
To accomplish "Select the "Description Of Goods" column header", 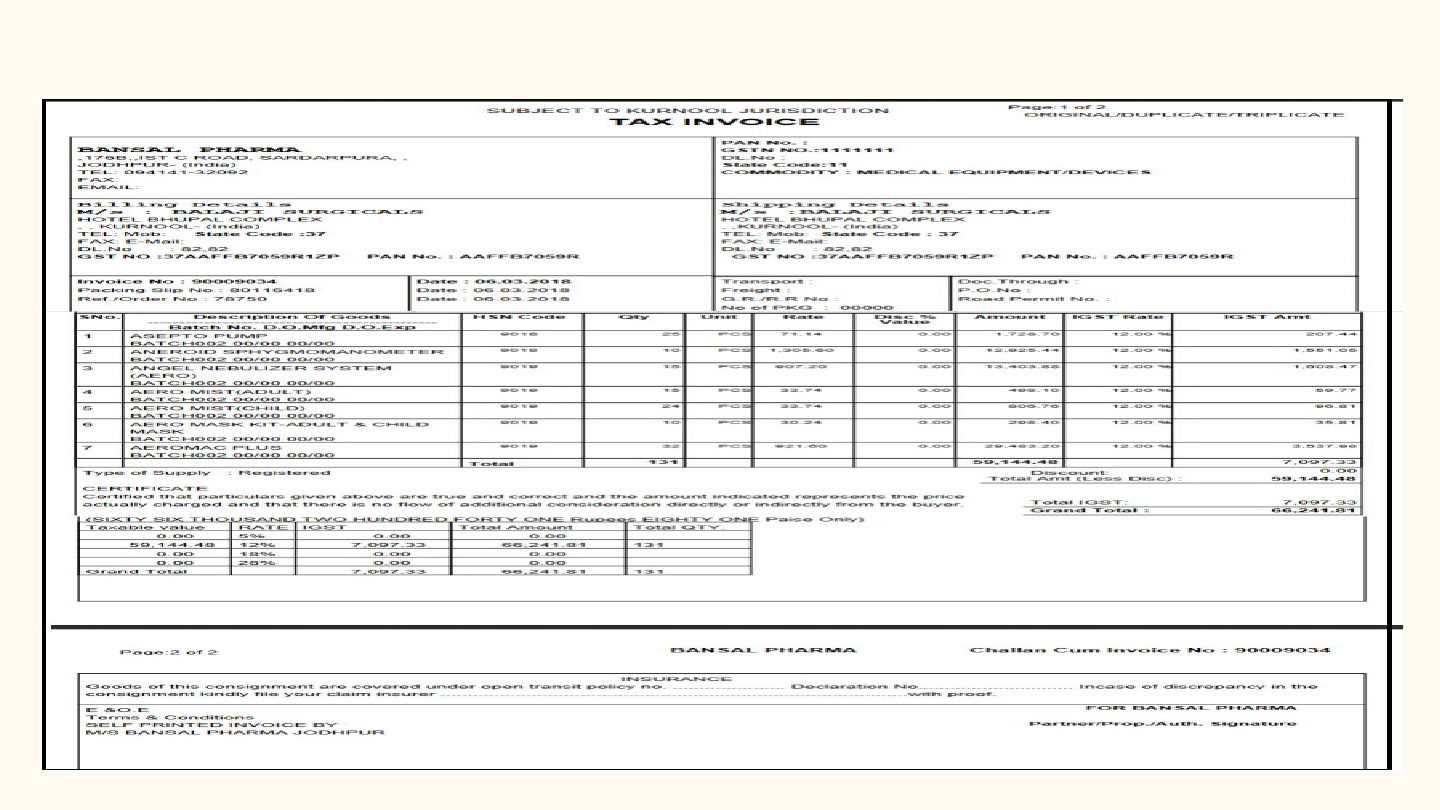I will coord(292,317).
